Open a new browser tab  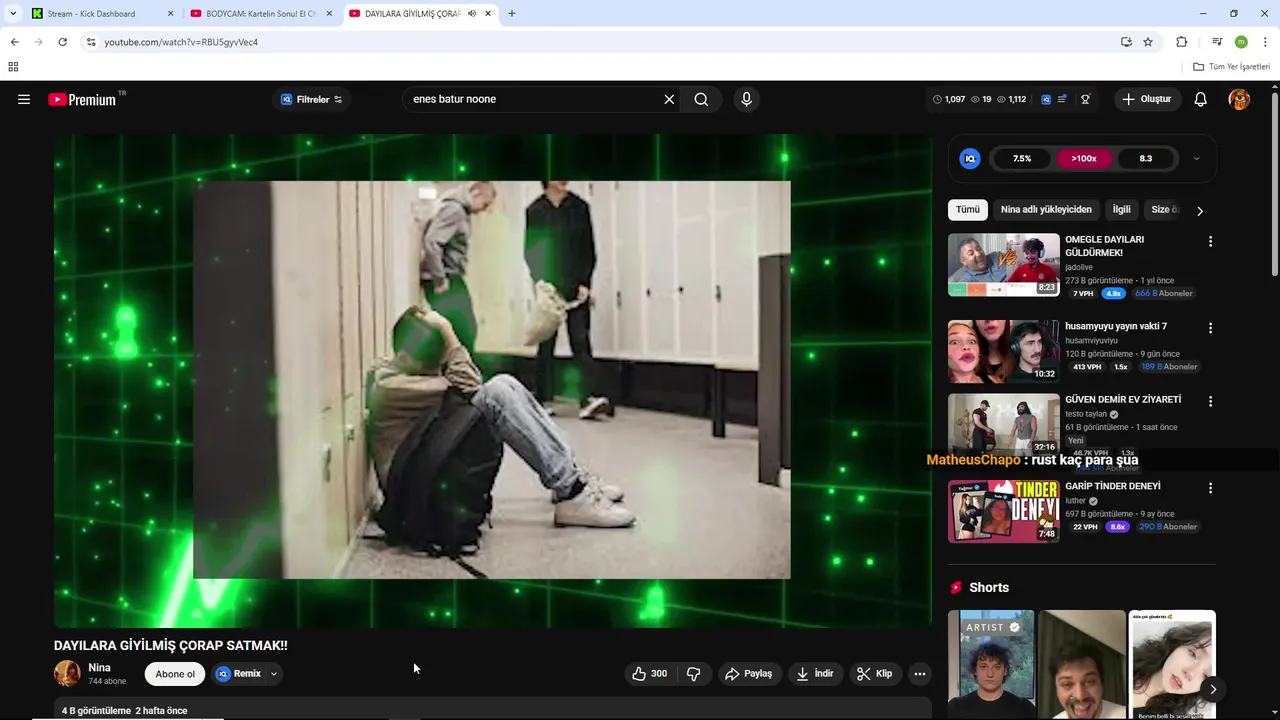pyautogui.click(x=512, y=14)
